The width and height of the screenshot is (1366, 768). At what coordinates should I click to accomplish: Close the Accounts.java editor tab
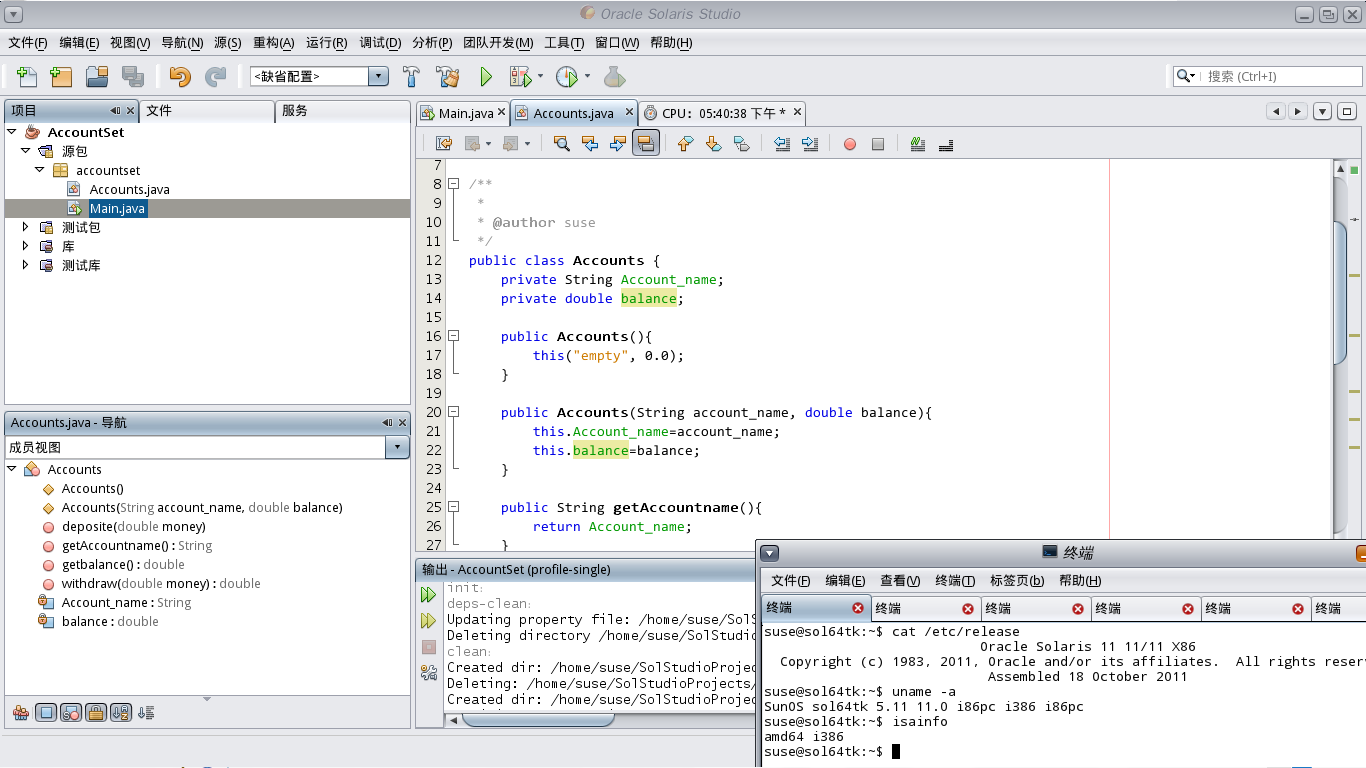click(629, 113)
